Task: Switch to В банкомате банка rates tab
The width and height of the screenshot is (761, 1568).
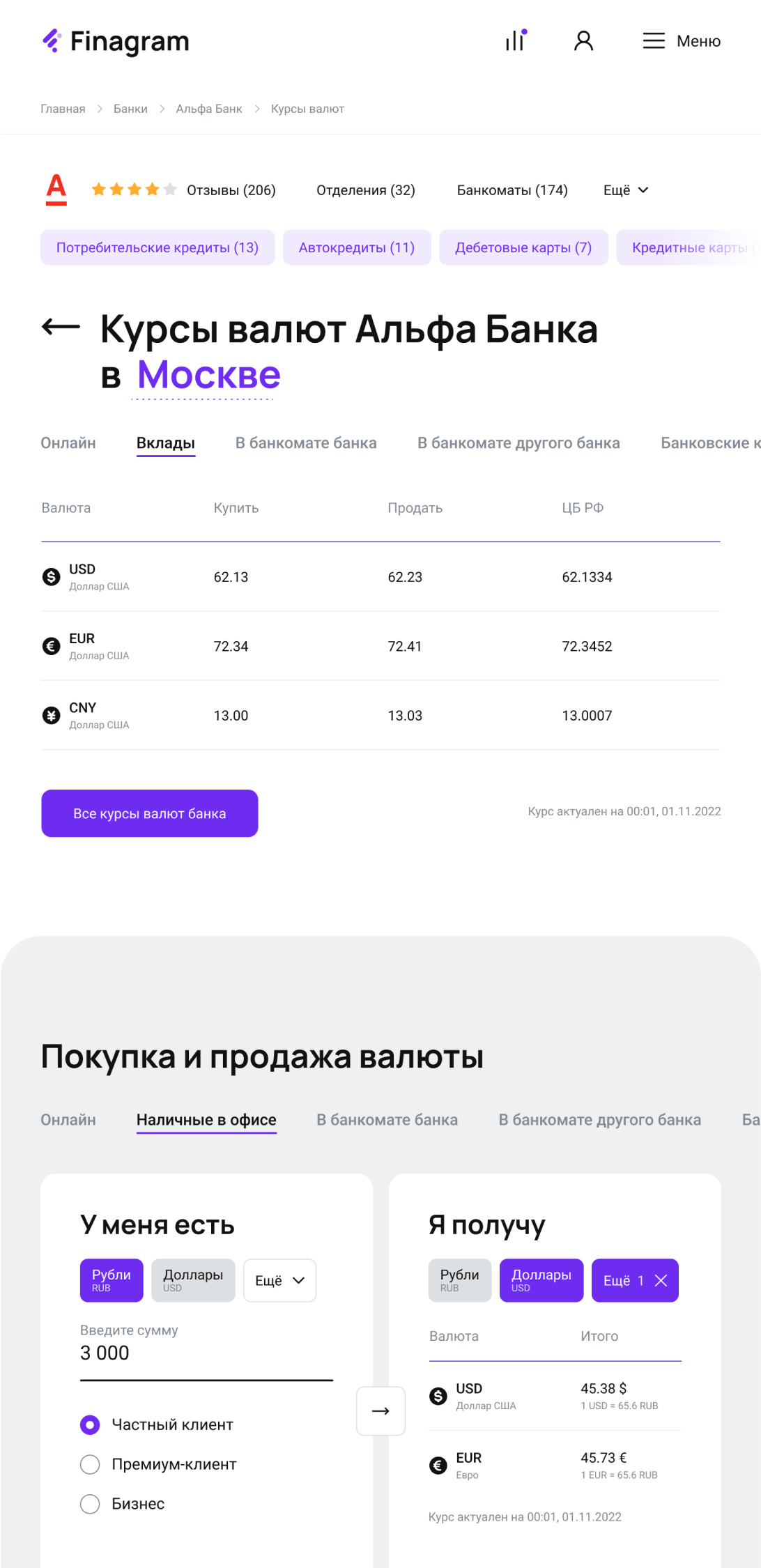Action: 306,443
